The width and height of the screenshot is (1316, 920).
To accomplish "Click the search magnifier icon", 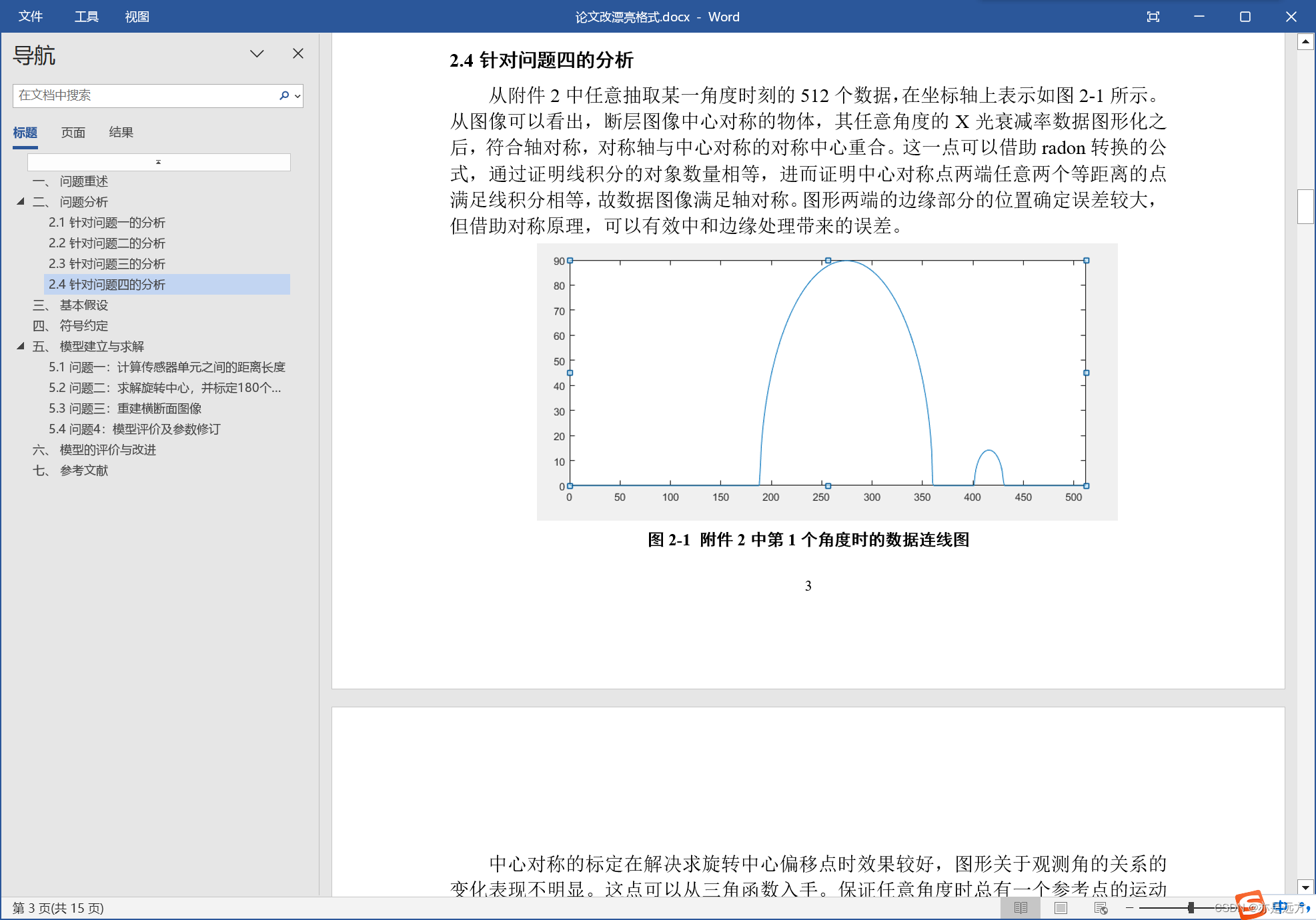I will pos(284,95).
